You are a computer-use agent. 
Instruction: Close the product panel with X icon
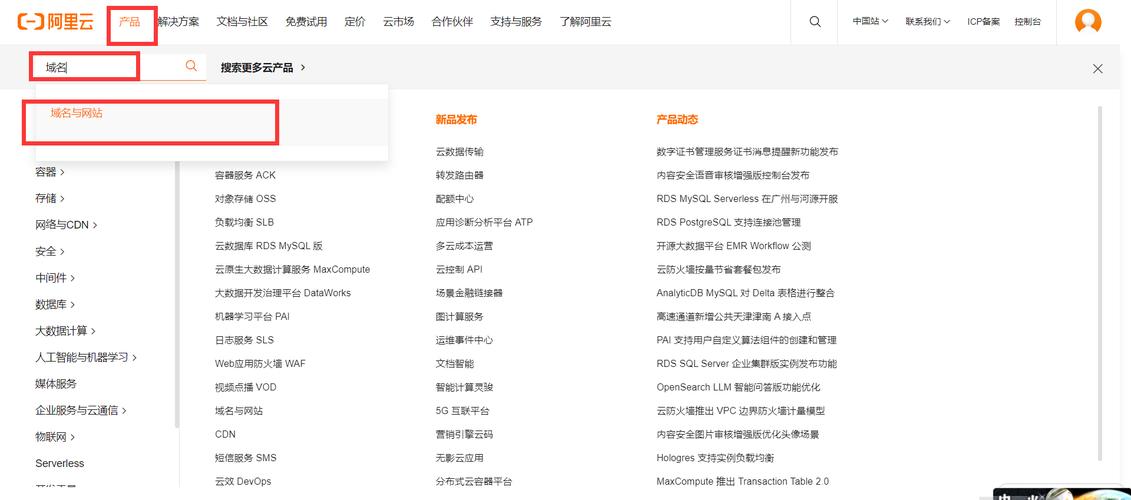tap(1097, 69)
